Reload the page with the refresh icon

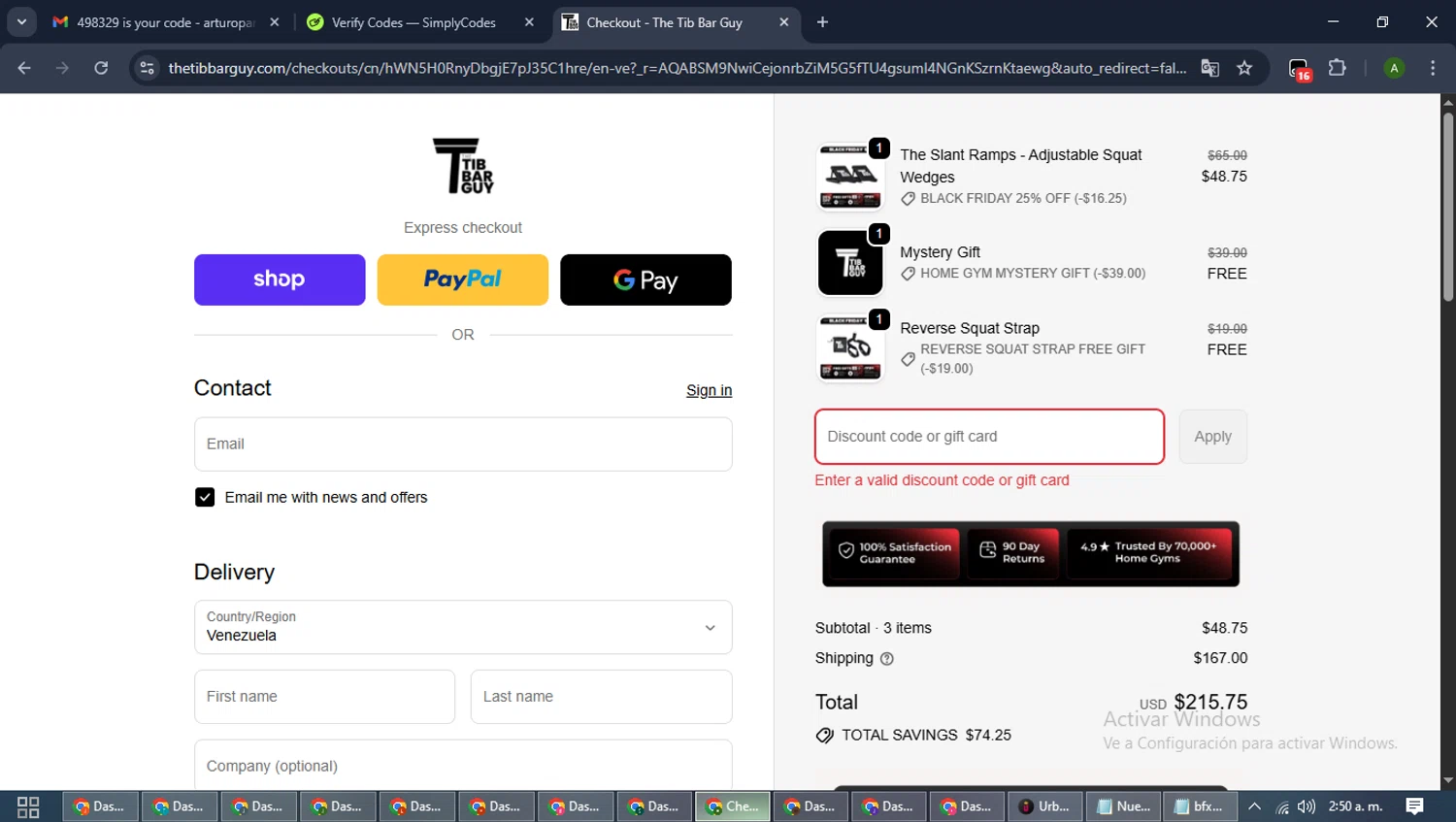[x=101, y=68]
